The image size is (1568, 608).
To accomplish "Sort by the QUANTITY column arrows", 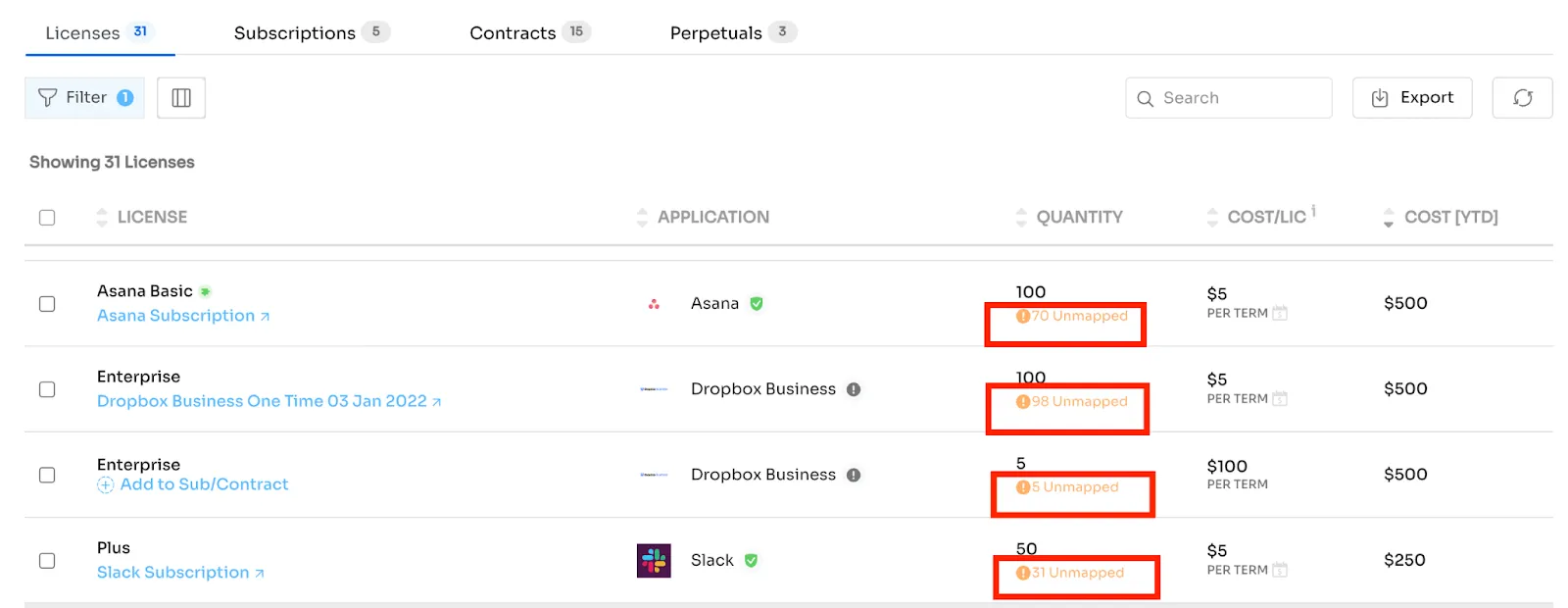I will (x=1021, y=218).
